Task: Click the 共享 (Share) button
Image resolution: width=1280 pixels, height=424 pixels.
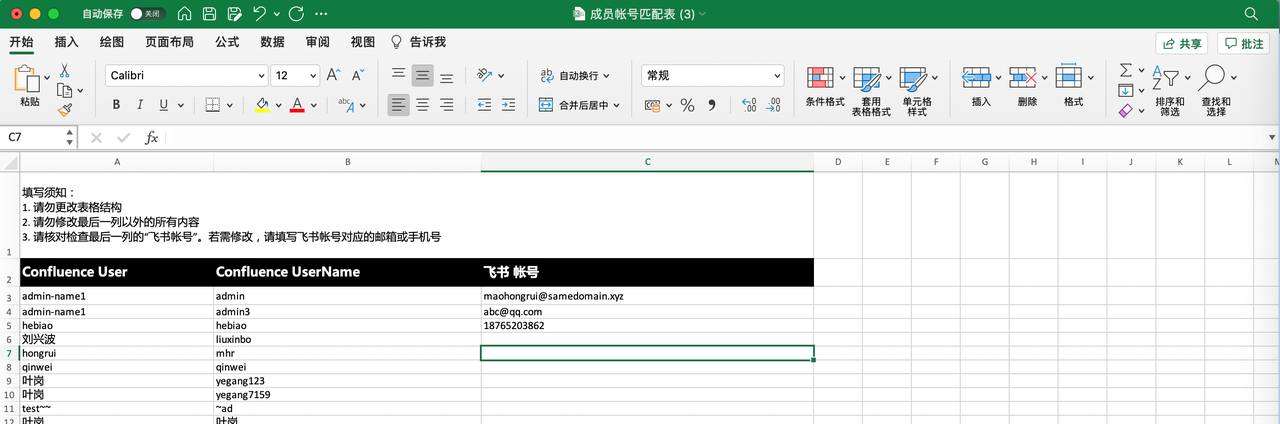Action: point(1181,44)
